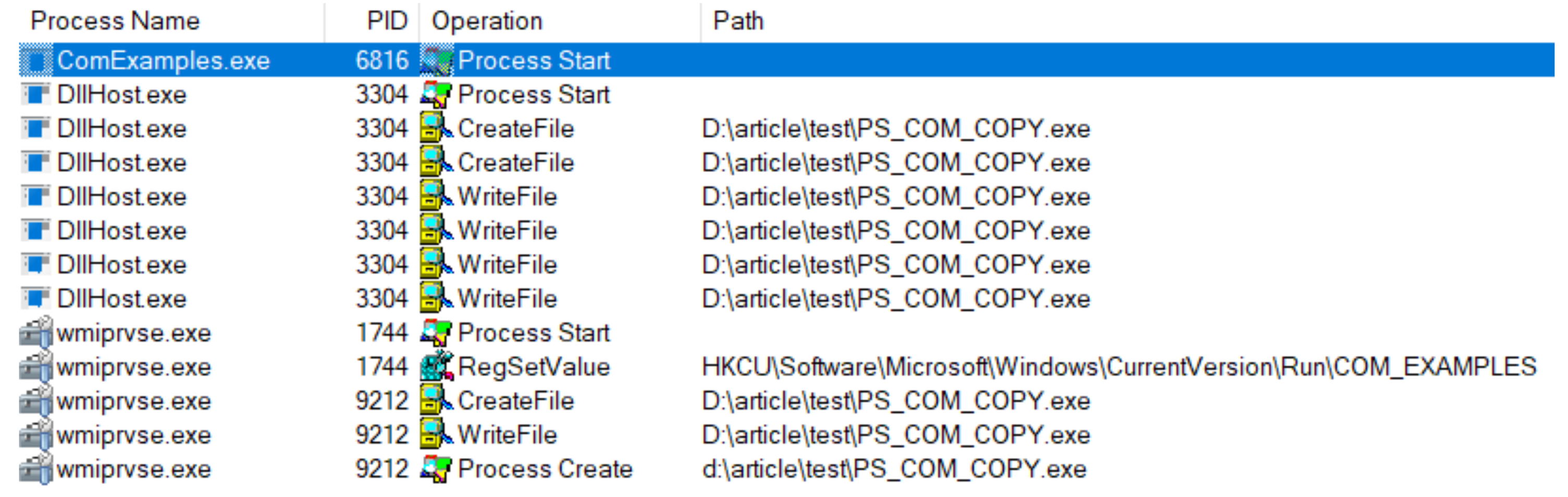This screenshot has width=1568, height=497.
Task: Select the Process Create path d:\article\test\PS_COM_COPY.exe
Action: coord(894,469)
